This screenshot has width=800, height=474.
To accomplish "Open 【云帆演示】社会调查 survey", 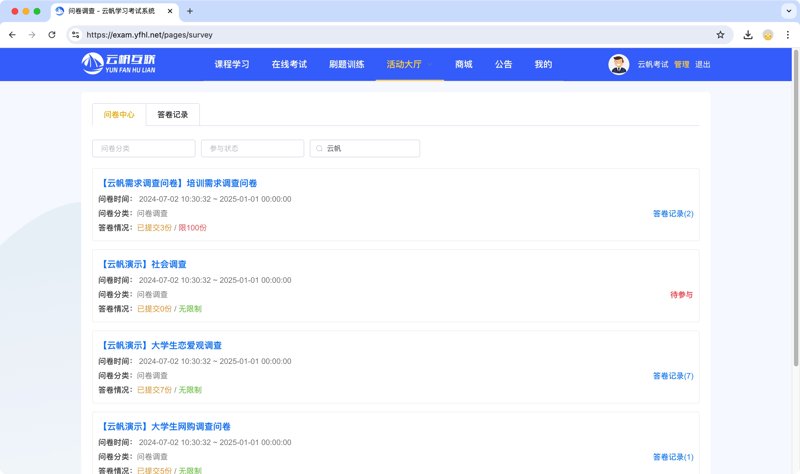I will point(142,264).
